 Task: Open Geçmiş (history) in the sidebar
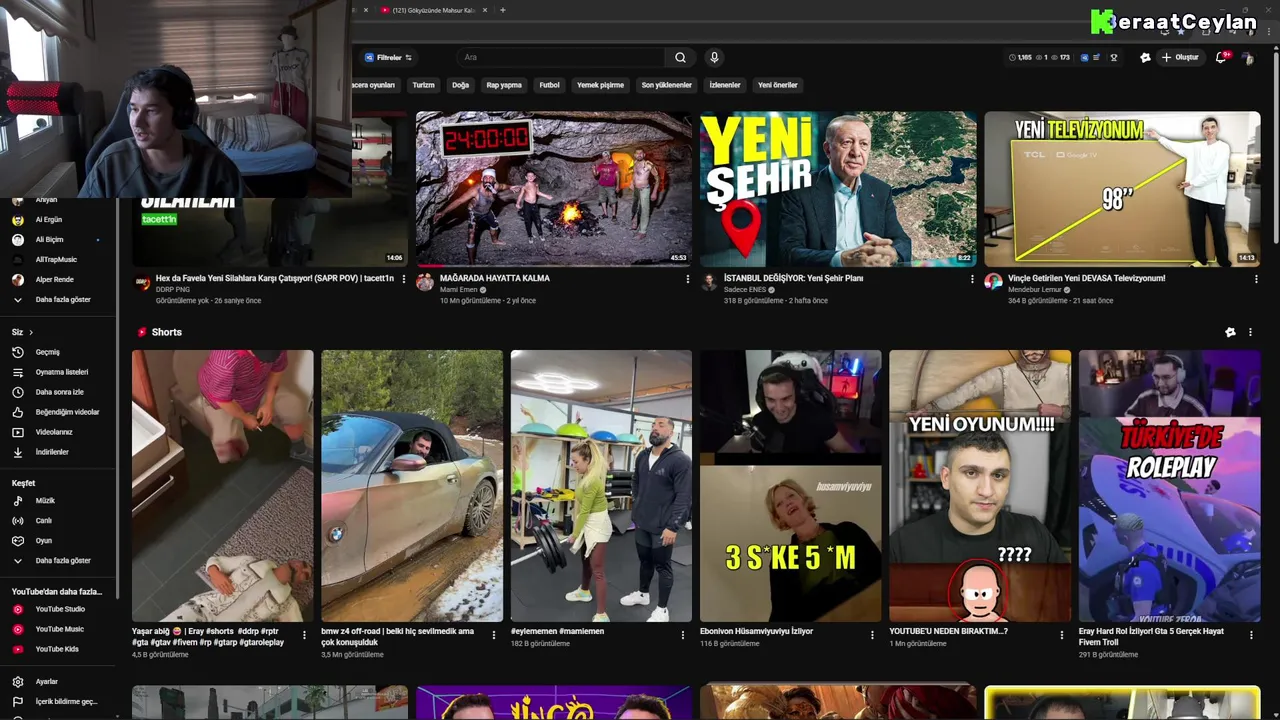point(48,352)
